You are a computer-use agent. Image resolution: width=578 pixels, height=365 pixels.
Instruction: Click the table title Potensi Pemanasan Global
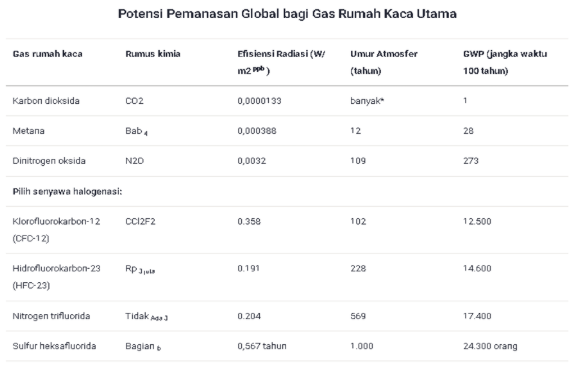point(287,14)
